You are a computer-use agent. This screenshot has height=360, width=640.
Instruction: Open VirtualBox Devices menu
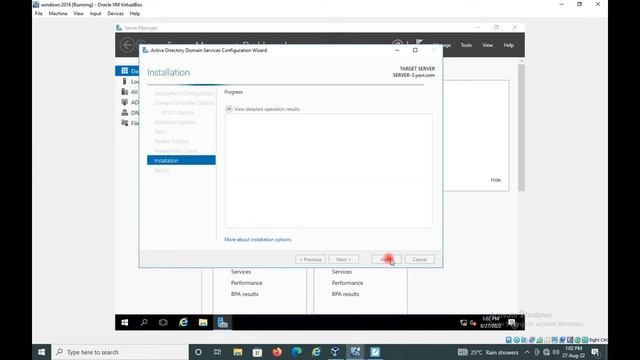pyautogui.click(x=116, y=13)
